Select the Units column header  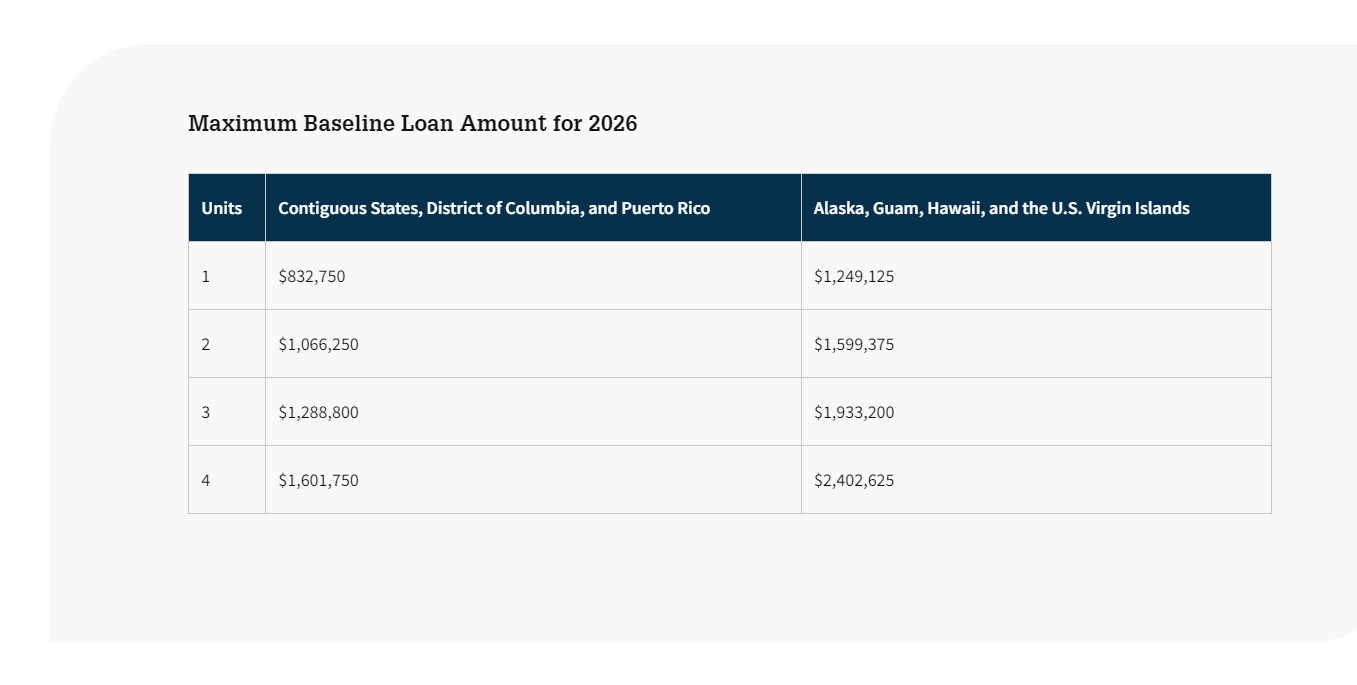click(x=222, y=208)
